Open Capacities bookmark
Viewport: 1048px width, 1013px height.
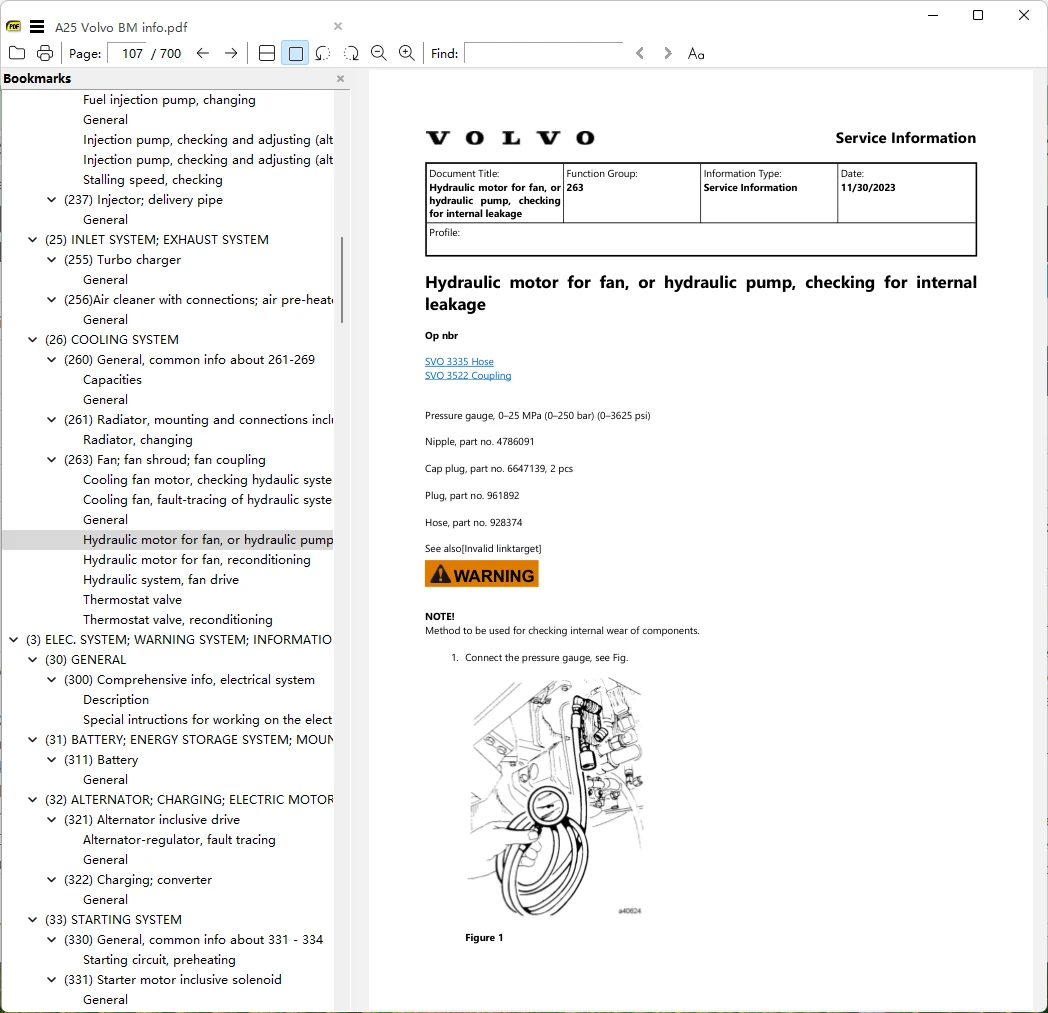click(x=112, y=380)
